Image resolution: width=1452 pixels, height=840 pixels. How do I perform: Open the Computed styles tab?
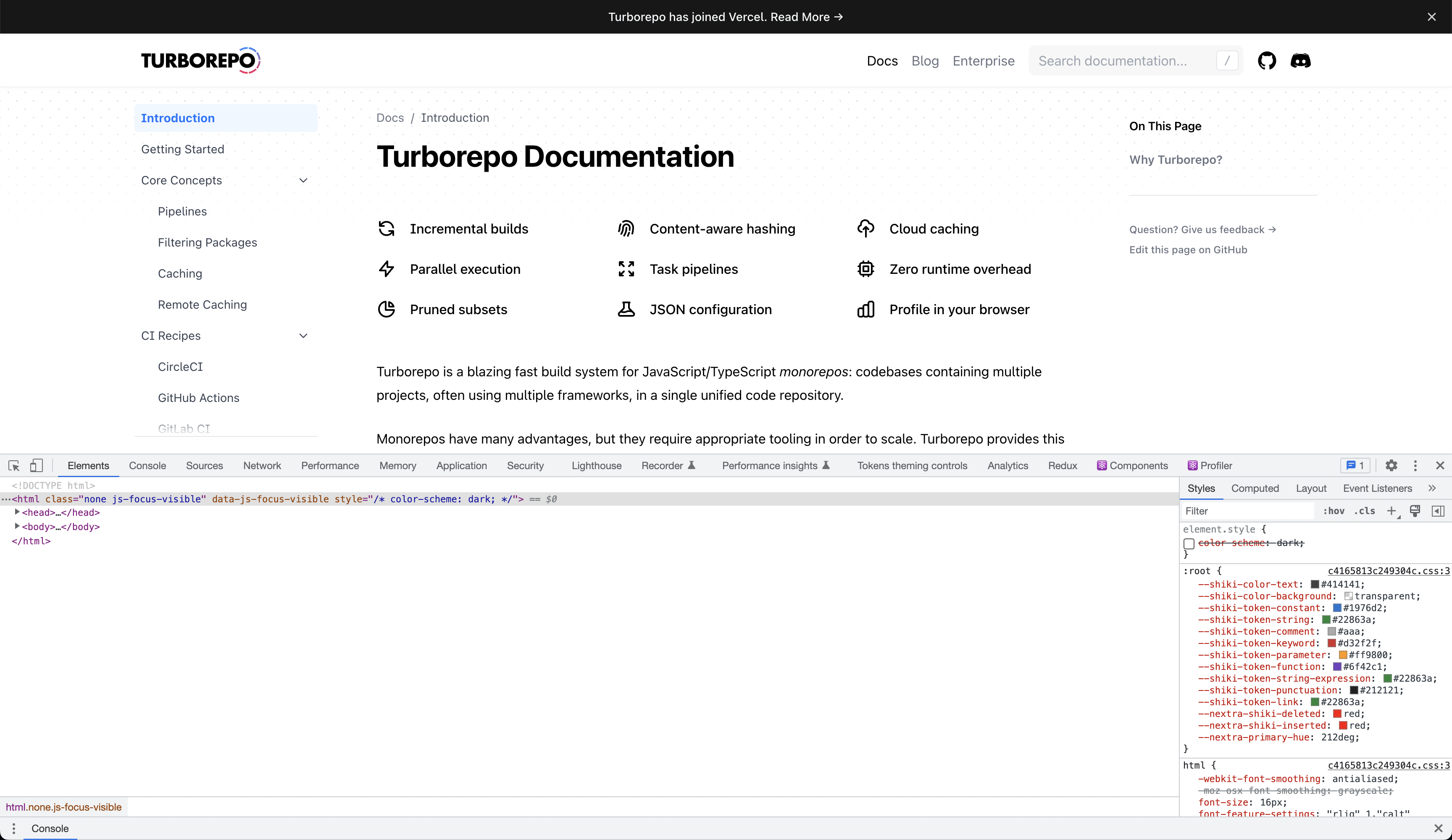pyautogui.click(x=1255, y=488)
